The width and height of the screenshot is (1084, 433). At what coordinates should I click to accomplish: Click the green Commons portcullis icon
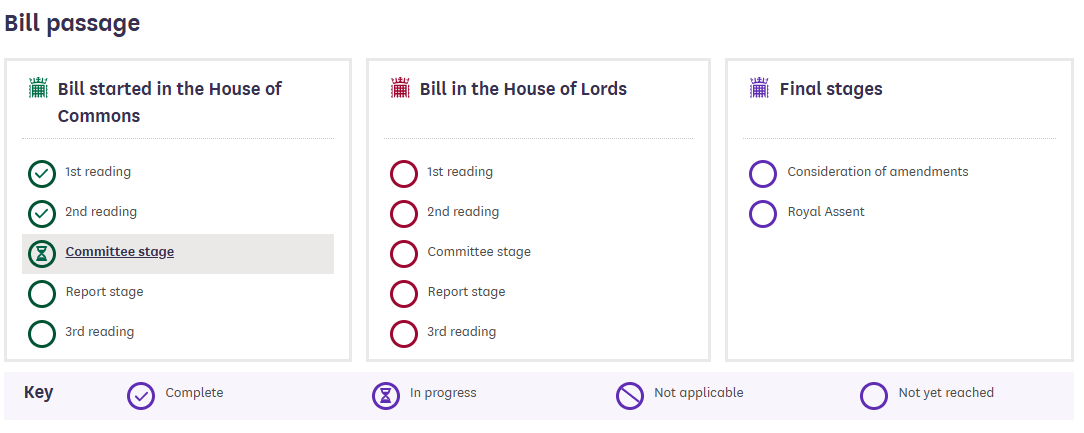click(38, 88)
